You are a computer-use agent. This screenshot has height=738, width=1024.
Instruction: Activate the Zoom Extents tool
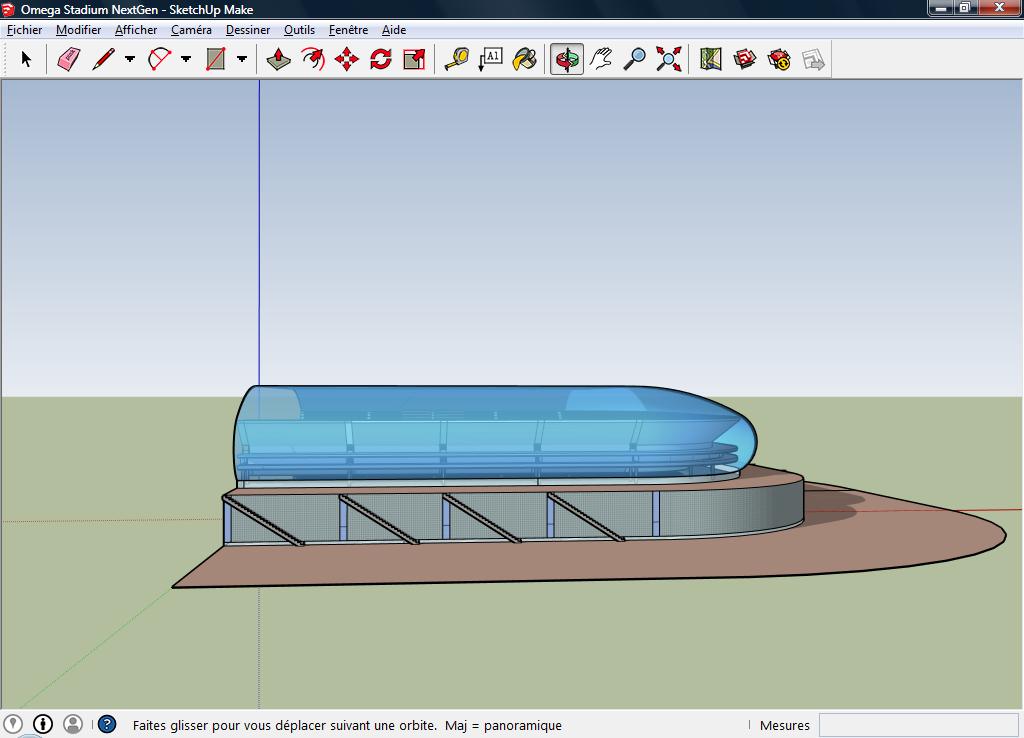coord(669,60)
